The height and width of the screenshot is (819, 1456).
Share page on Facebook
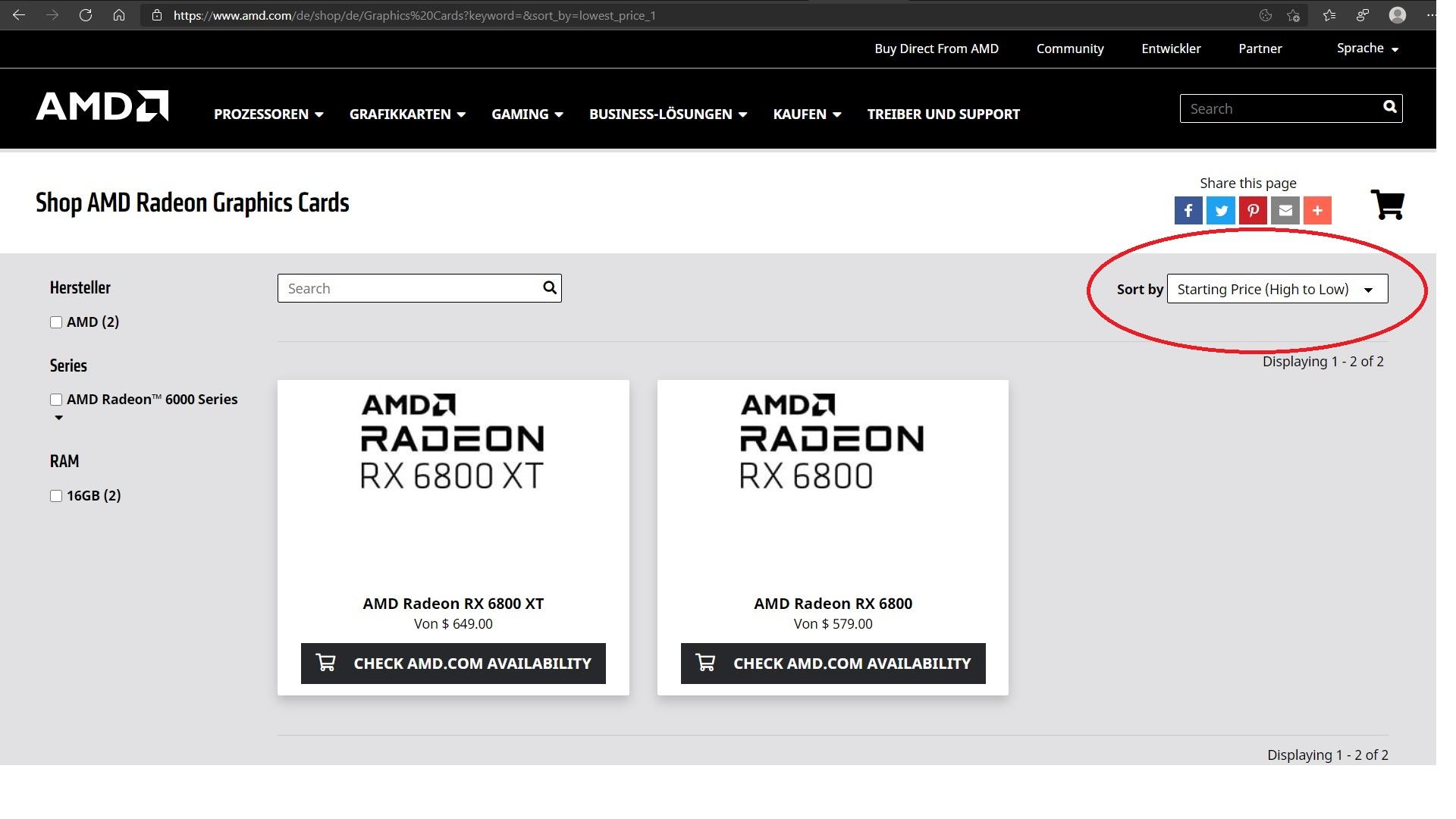point(1188,210)
